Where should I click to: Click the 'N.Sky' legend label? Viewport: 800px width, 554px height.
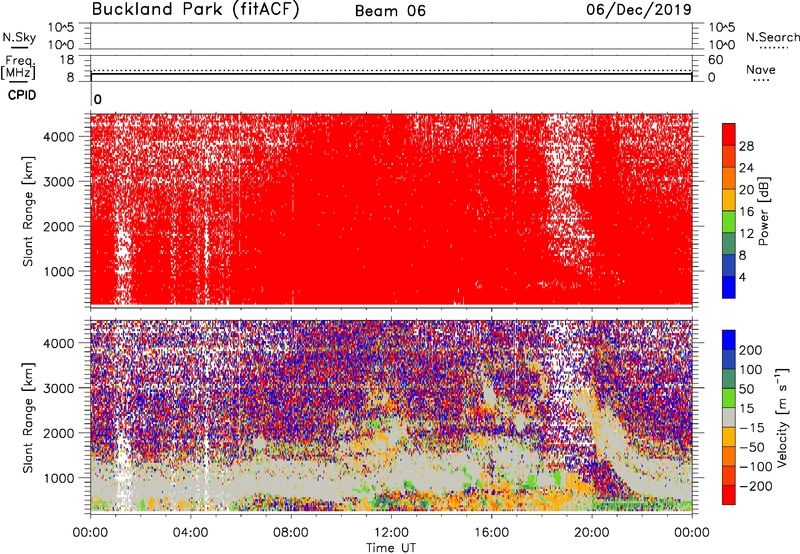[x=19, y=37]
